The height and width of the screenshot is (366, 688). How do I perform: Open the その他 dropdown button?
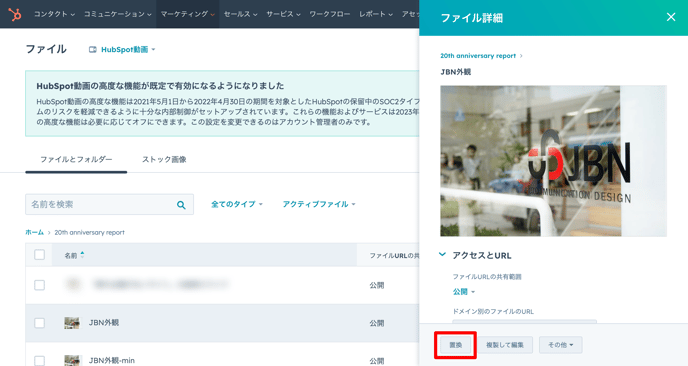click(560, 345)
